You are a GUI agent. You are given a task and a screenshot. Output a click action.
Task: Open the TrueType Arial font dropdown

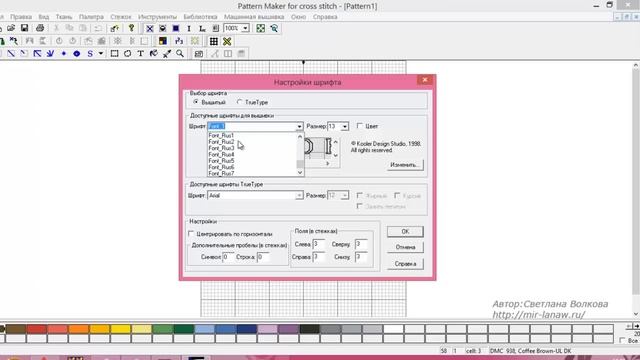[299, 196]
